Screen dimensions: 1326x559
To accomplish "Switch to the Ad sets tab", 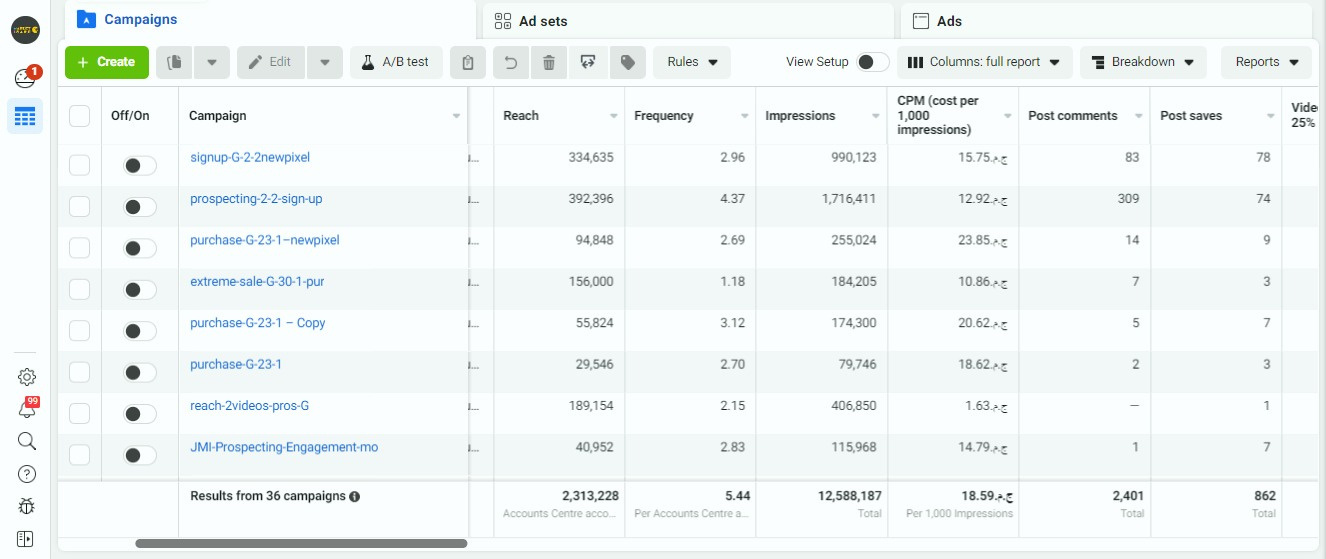I will (x=688, y=21).
